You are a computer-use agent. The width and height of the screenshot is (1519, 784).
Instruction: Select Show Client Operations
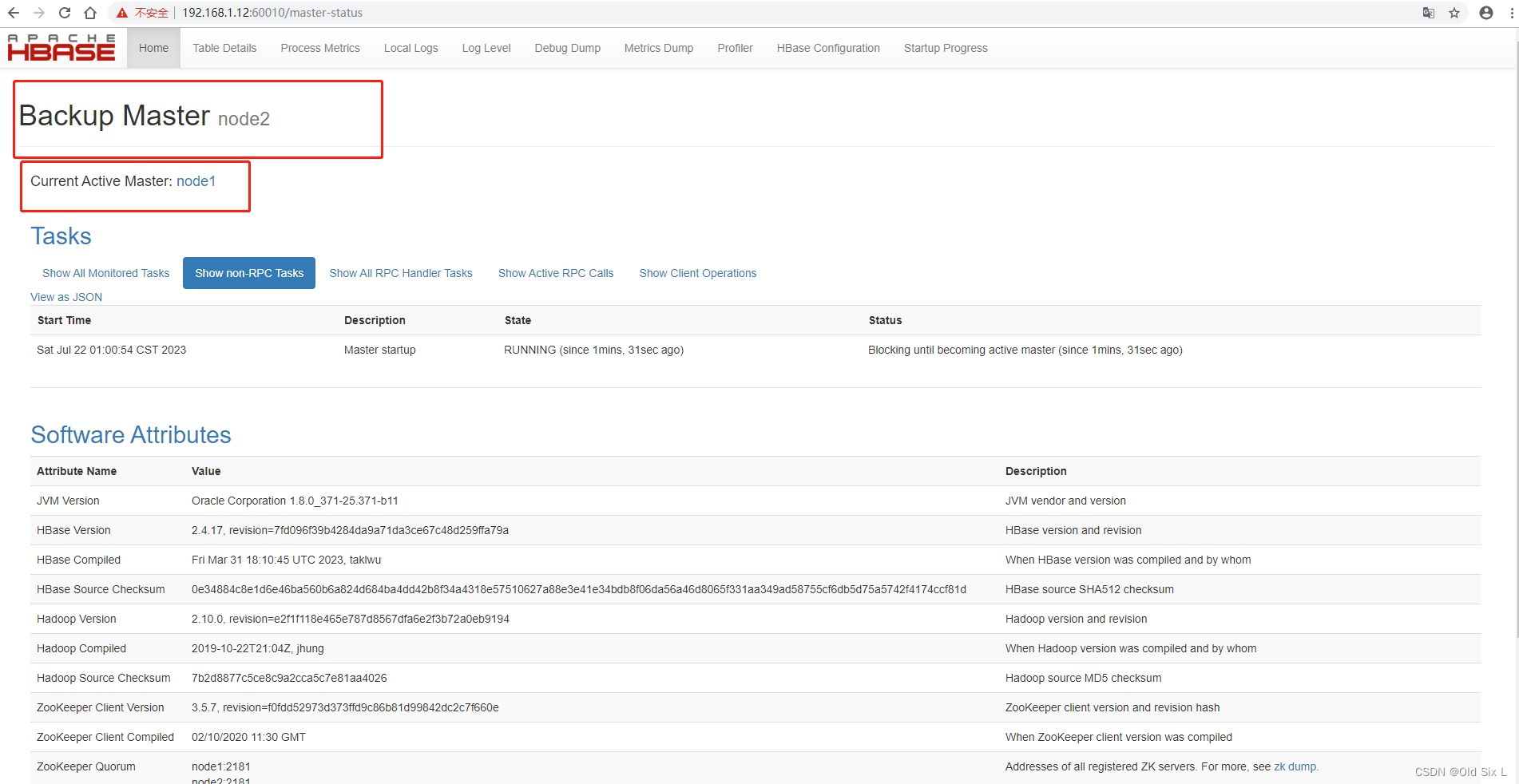pos(698,273)
